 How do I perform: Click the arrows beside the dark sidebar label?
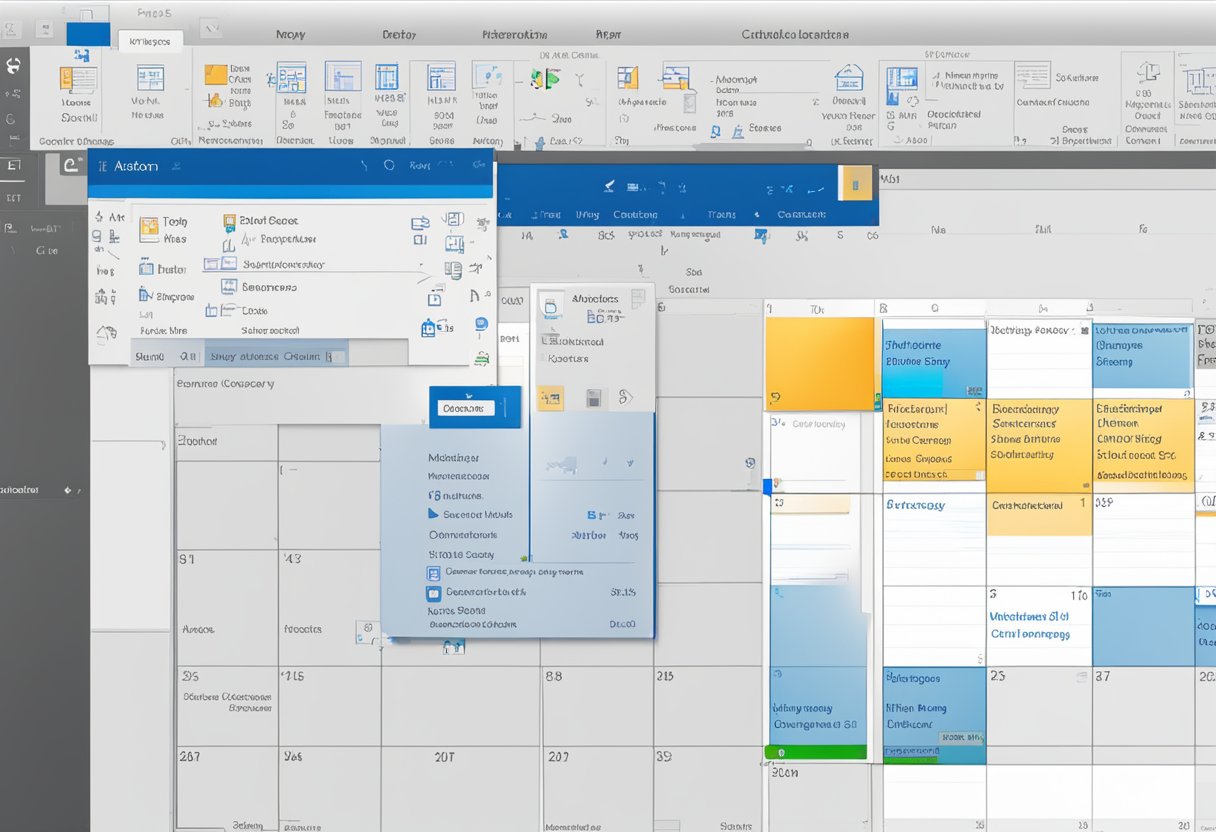(70, 490)
